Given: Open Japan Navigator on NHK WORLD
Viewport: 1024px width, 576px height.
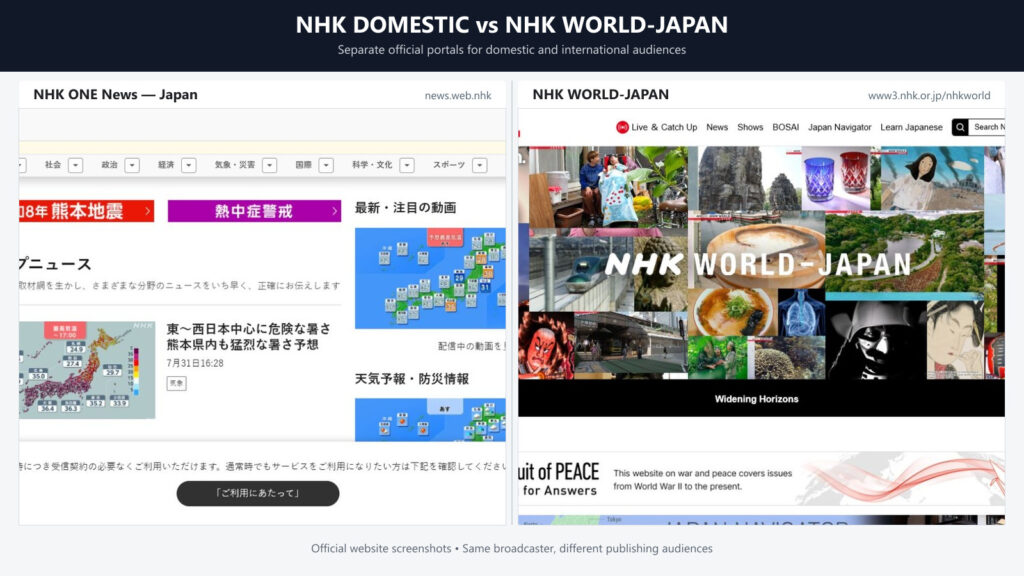Looking at the screenshot, I should tap(840, 127).
